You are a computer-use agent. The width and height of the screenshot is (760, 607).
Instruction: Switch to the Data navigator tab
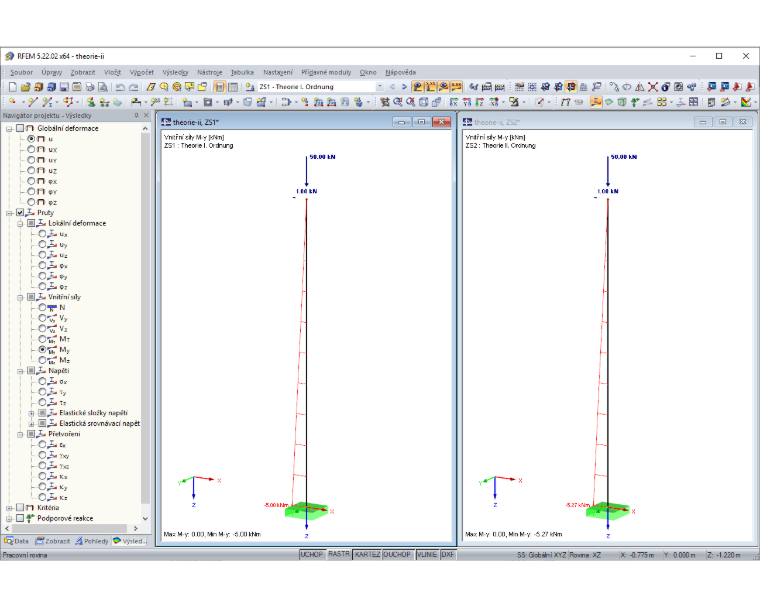[17, 541]
